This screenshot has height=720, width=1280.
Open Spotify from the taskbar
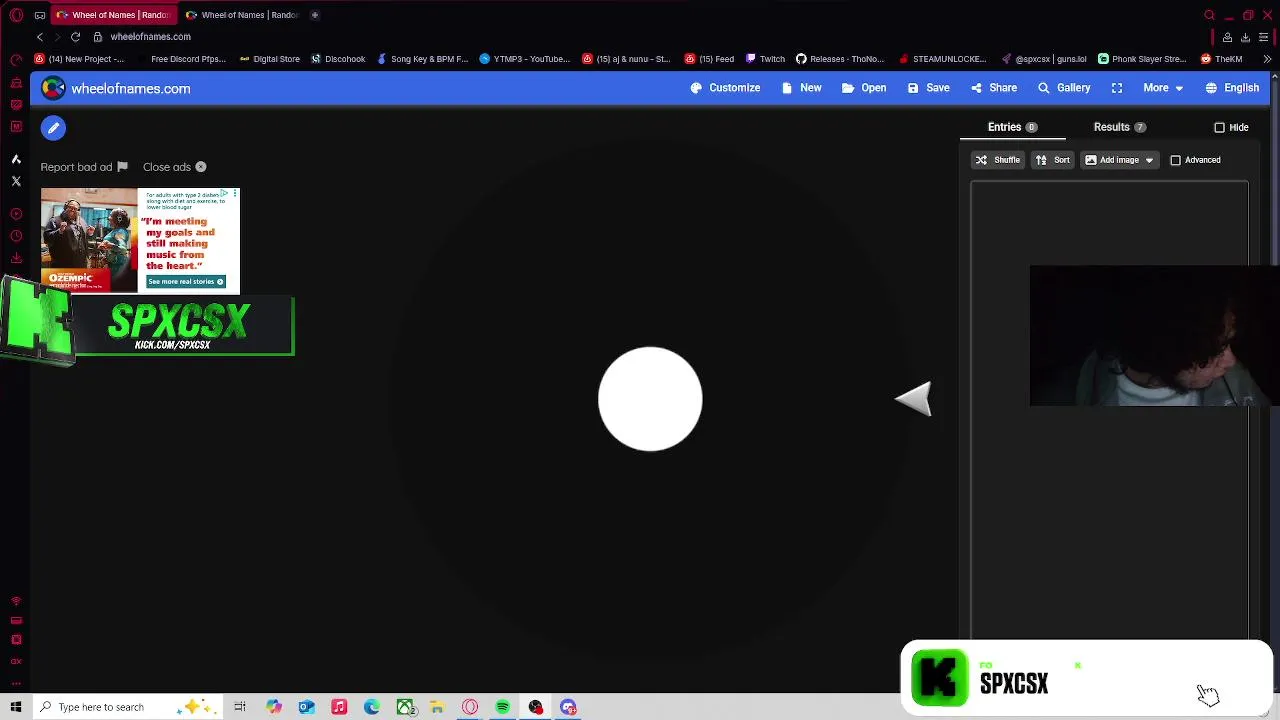(503, 707)
